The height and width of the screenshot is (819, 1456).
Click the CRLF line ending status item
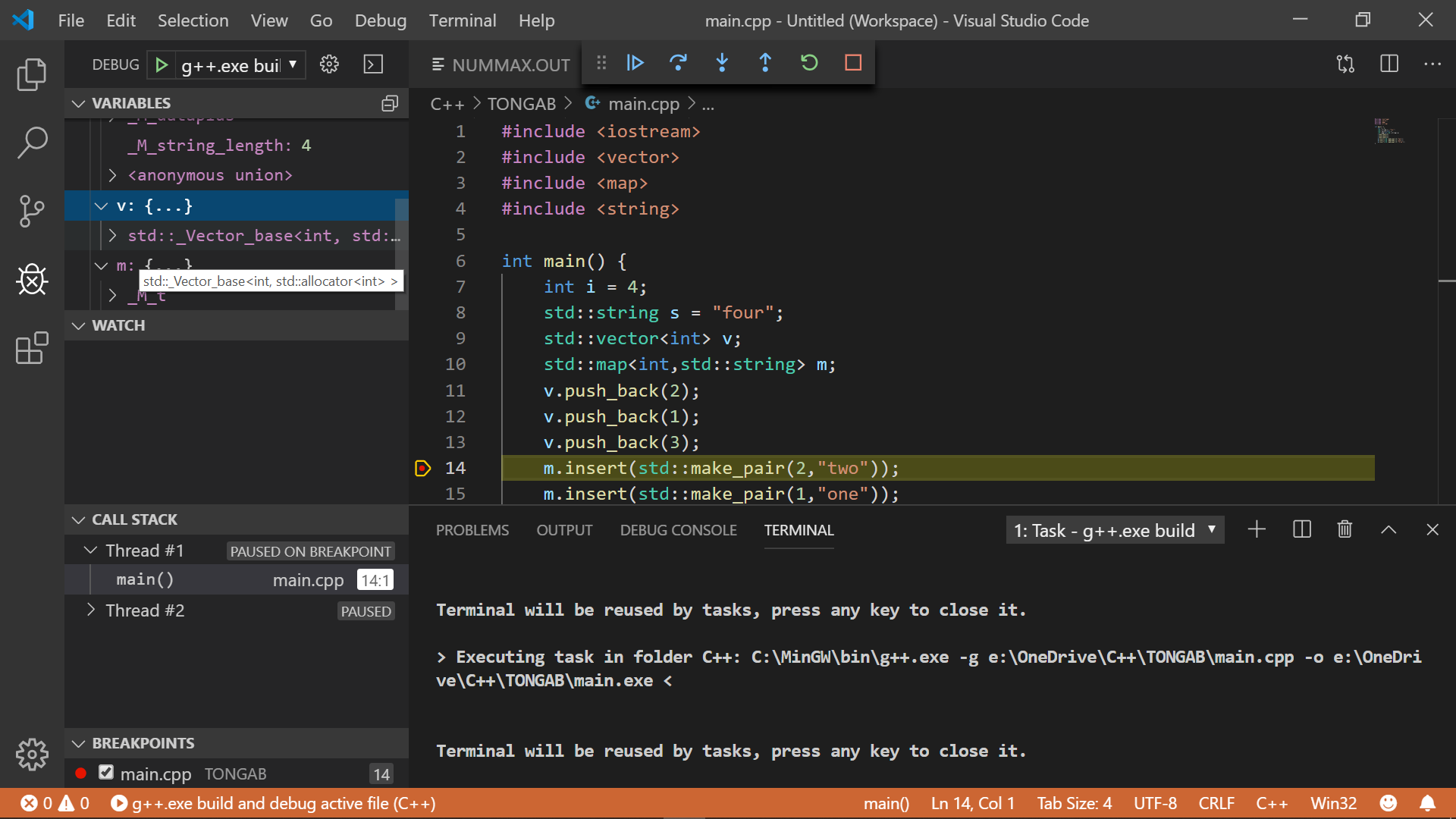click(x=1216, y=803)
